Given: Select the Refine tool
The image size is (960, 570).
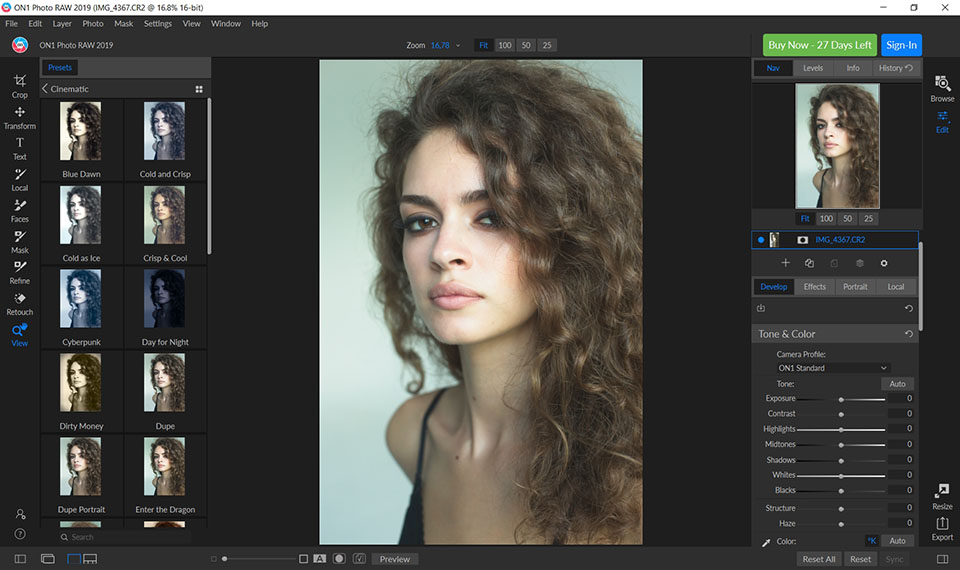Looking at the screenshot, I should point(20,273).
